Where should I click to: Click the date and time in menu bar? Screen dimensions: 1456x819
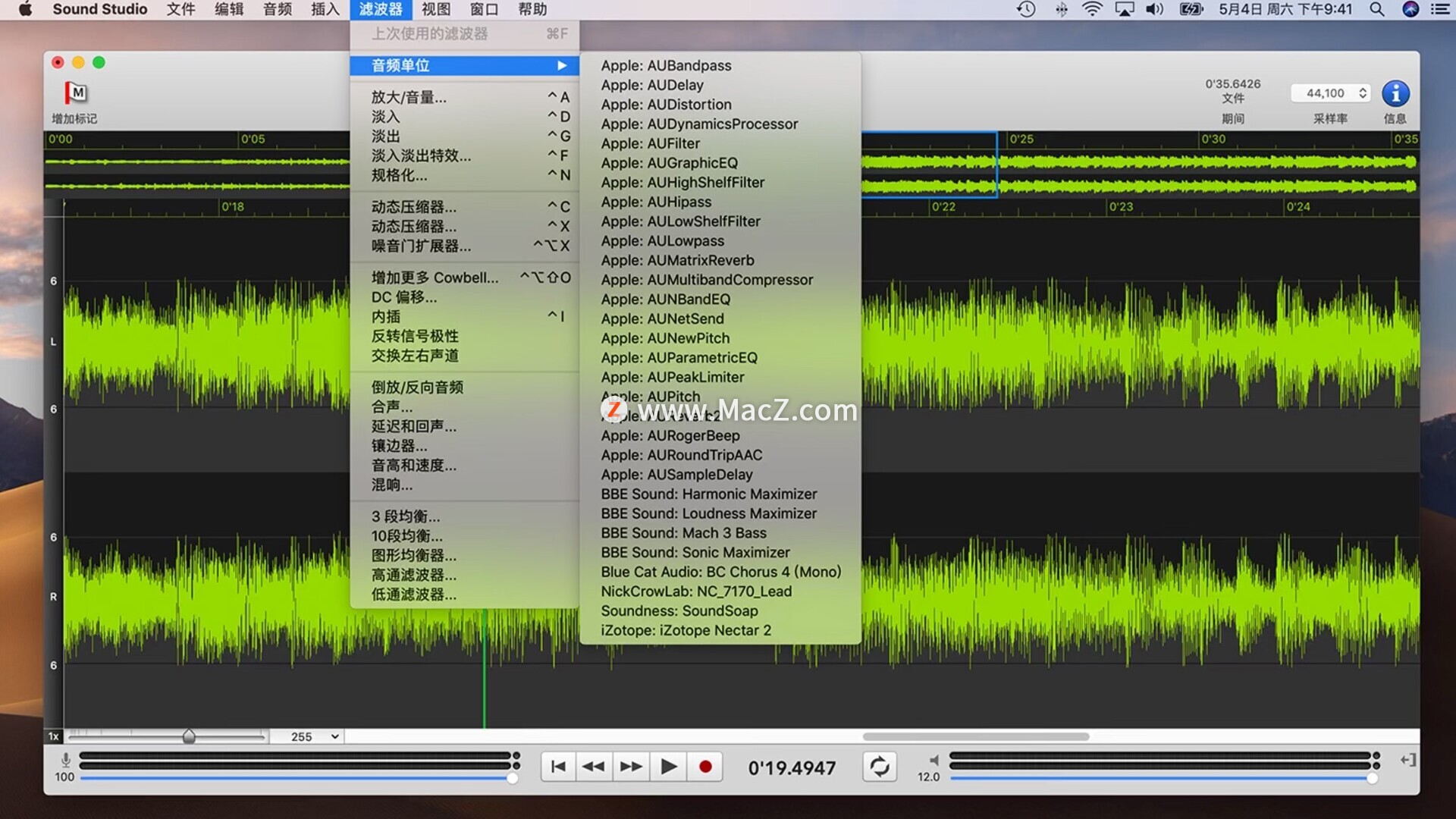(x=1285, y=9)
